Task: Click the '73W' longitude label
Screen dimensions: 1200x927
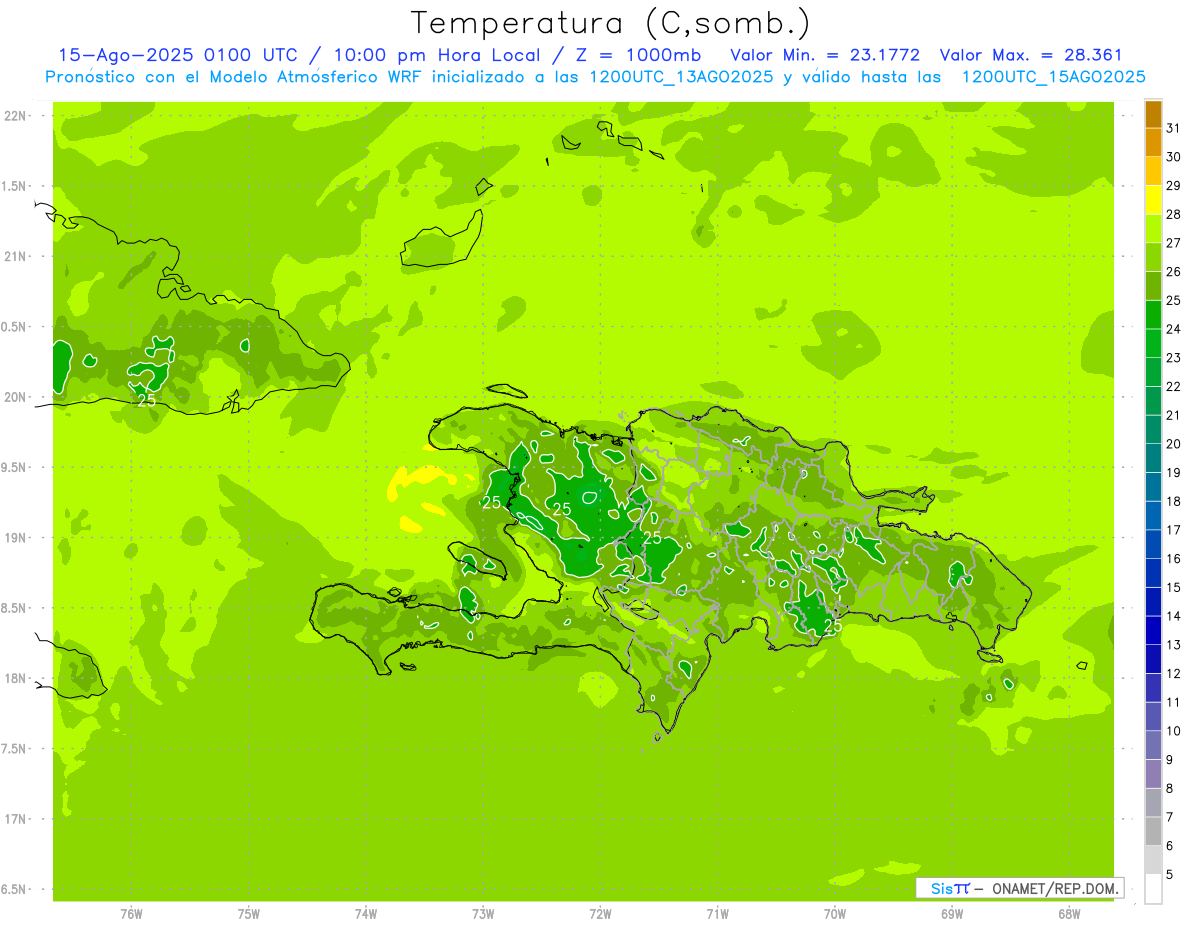Action: tap(483, 914)
